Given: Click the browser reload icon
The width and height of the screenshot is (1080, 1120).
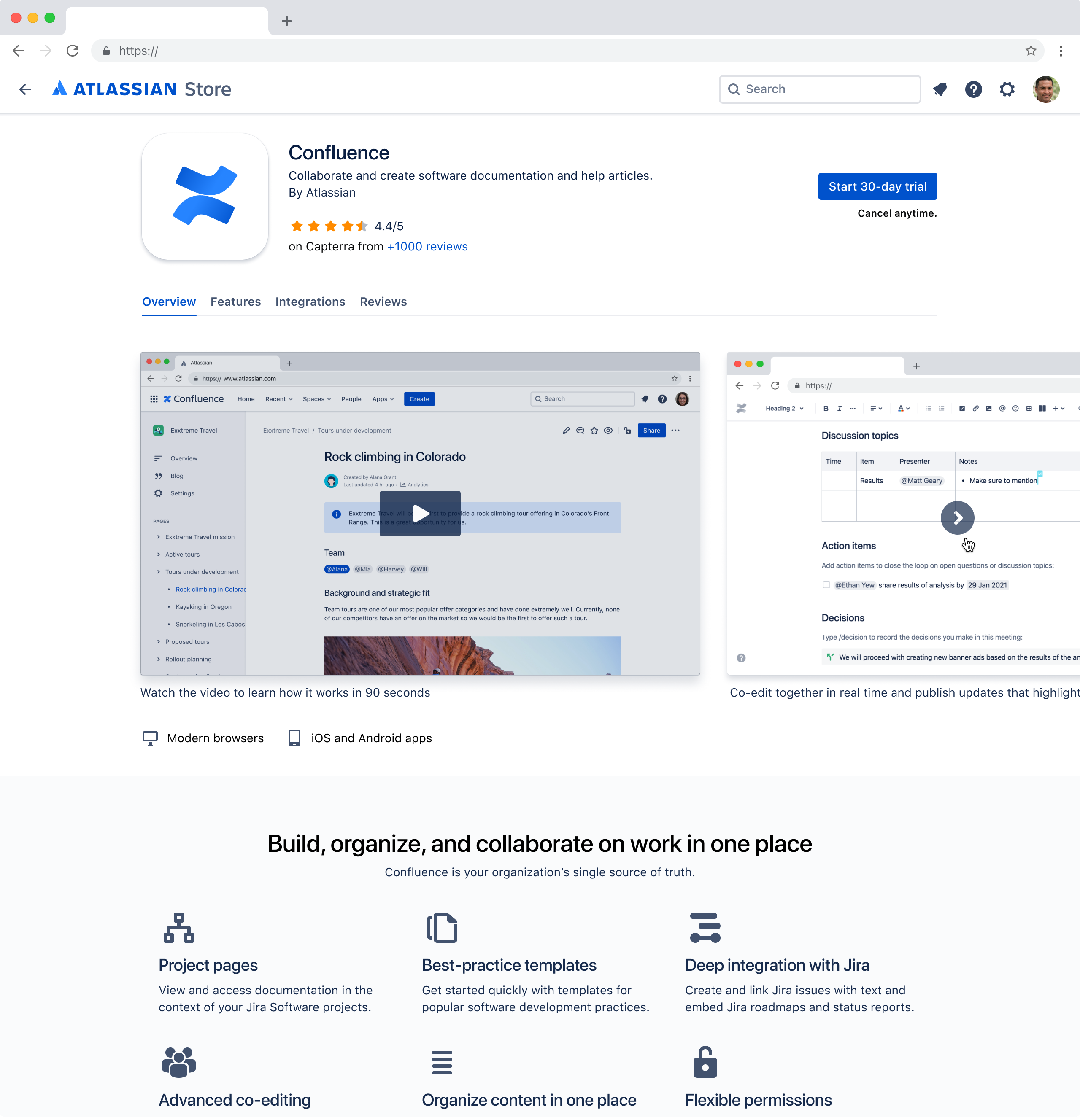Looking at the screenshot, I should 73,51.
